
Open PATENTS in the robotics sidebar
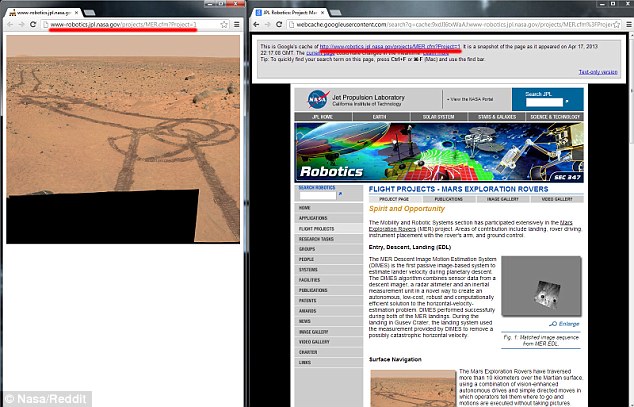point(329,301)
